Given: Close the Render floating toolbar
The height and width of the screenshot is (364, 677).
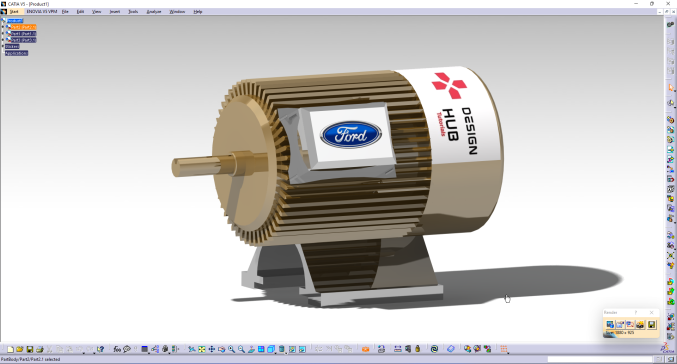Looking at the screenshot, I should tap(652, 312).
